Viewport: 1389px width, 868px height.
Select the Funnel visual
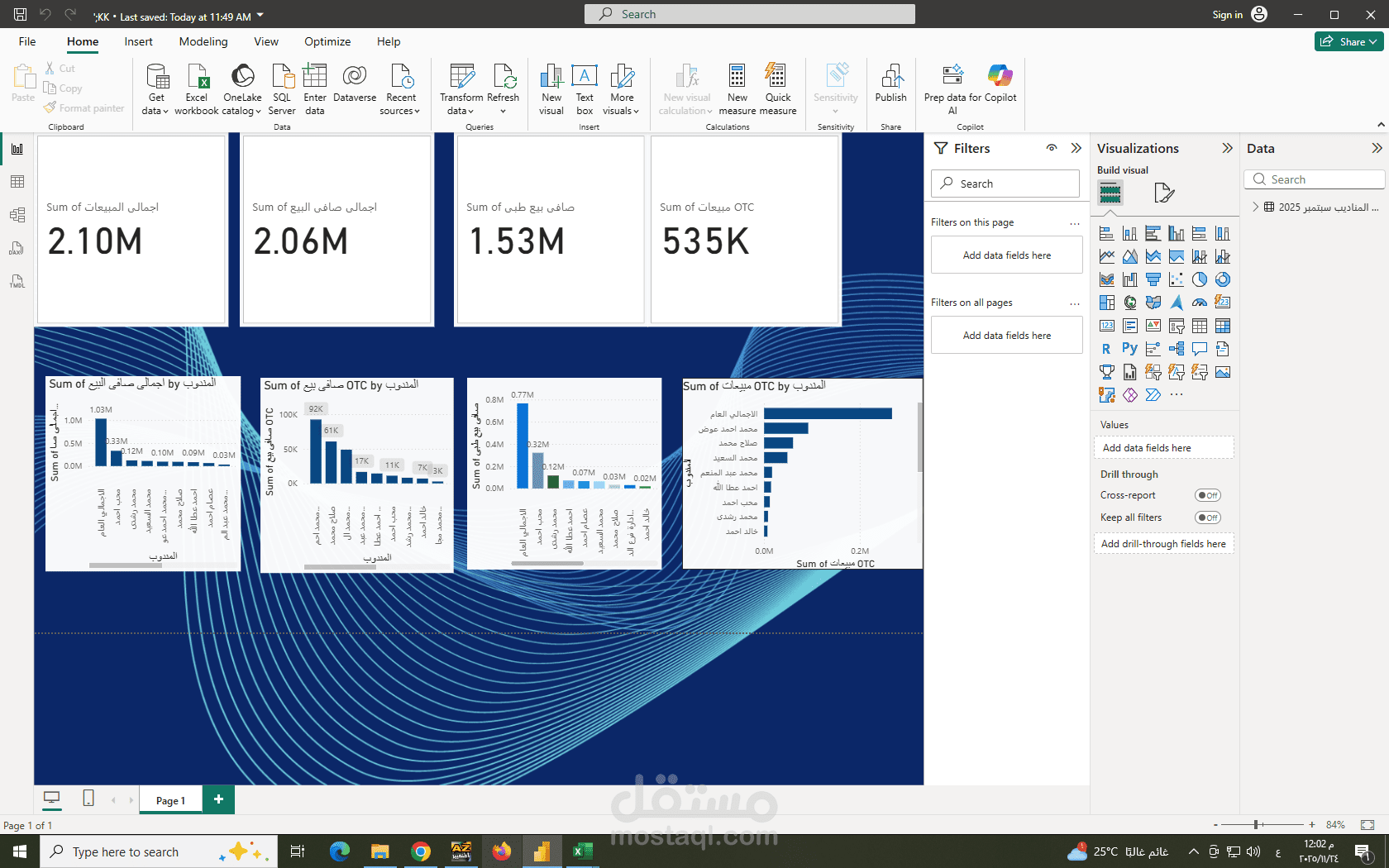pyautogui.click(x=1153, y=280)
